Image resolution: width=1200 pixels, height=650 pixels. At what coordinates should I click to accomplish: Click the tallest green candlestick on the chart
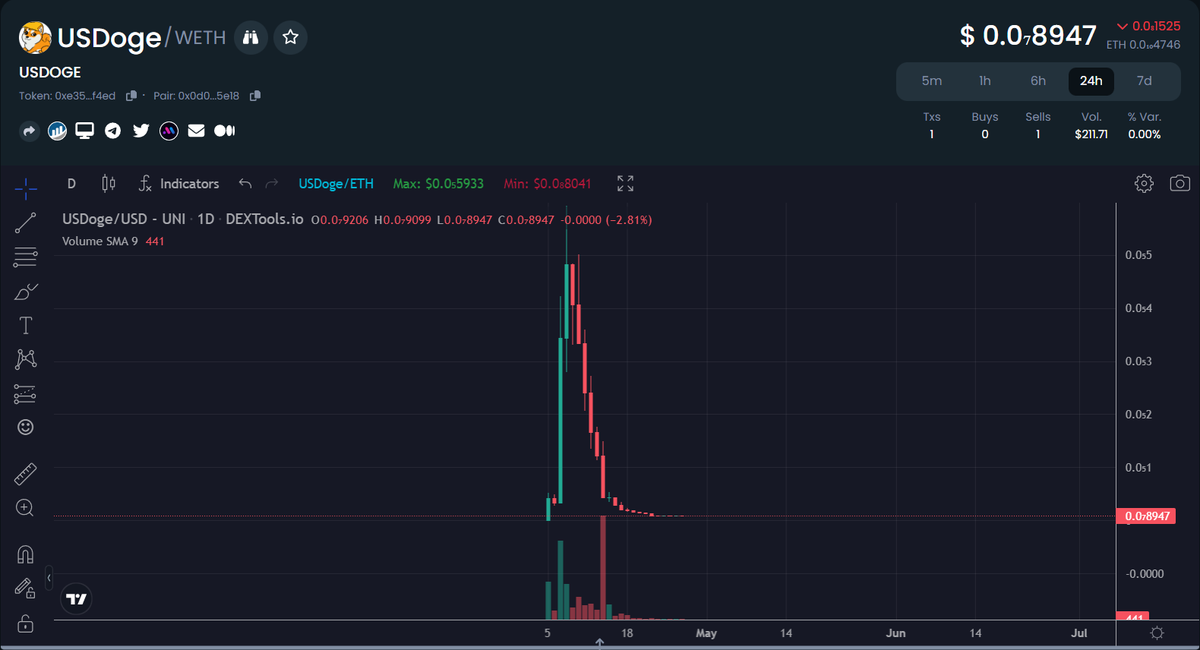click(560, 420)
